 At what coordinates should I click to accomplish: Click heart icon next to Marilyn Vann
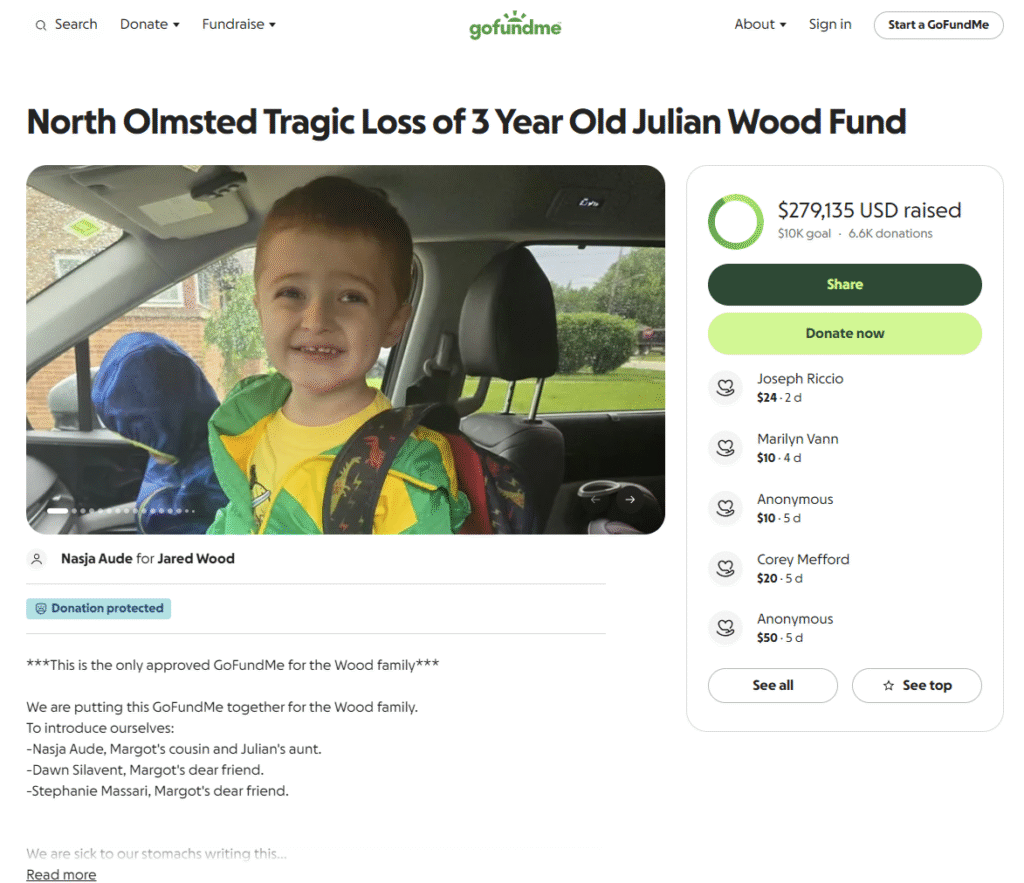point(726,448)
